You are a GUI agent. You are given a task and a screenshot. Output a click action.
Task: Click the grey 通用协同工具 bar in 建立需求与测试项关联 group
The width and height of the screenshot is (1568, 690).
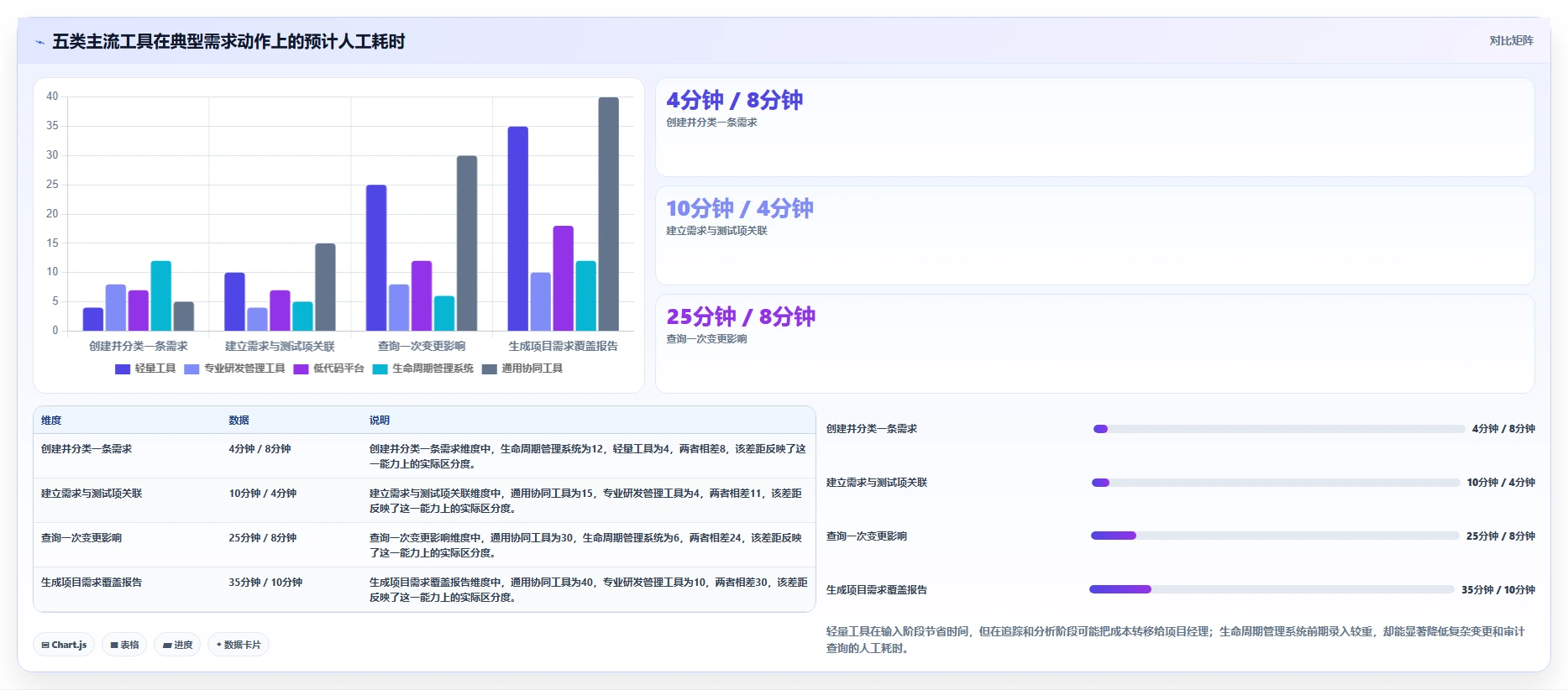pos(325,287)
